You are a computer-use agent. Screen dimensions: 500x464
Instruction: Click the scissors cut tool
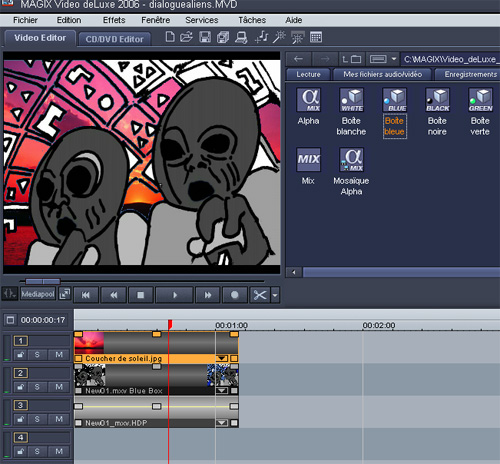coord(260,295)
